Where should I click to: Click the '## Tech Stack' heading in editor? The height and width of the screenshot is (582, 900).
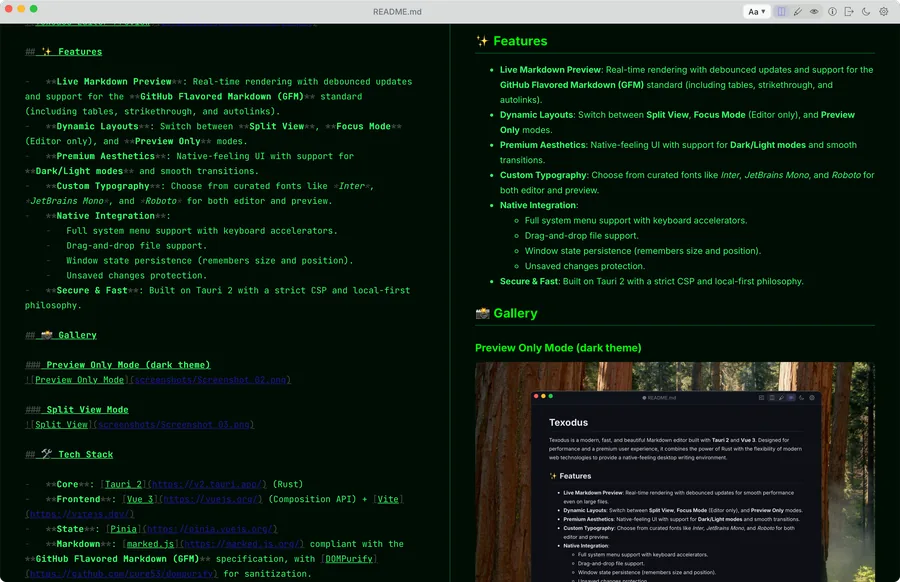(69, 455)
